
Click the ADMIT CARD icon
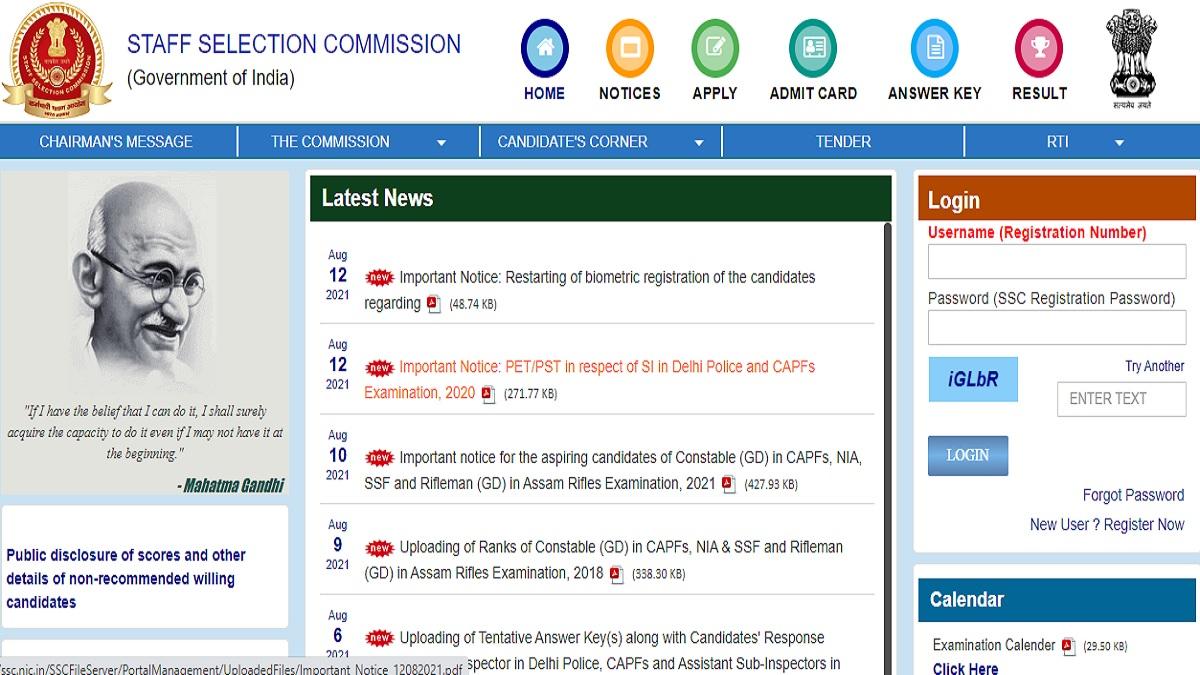pyautogui.click(x=812, y=45)
